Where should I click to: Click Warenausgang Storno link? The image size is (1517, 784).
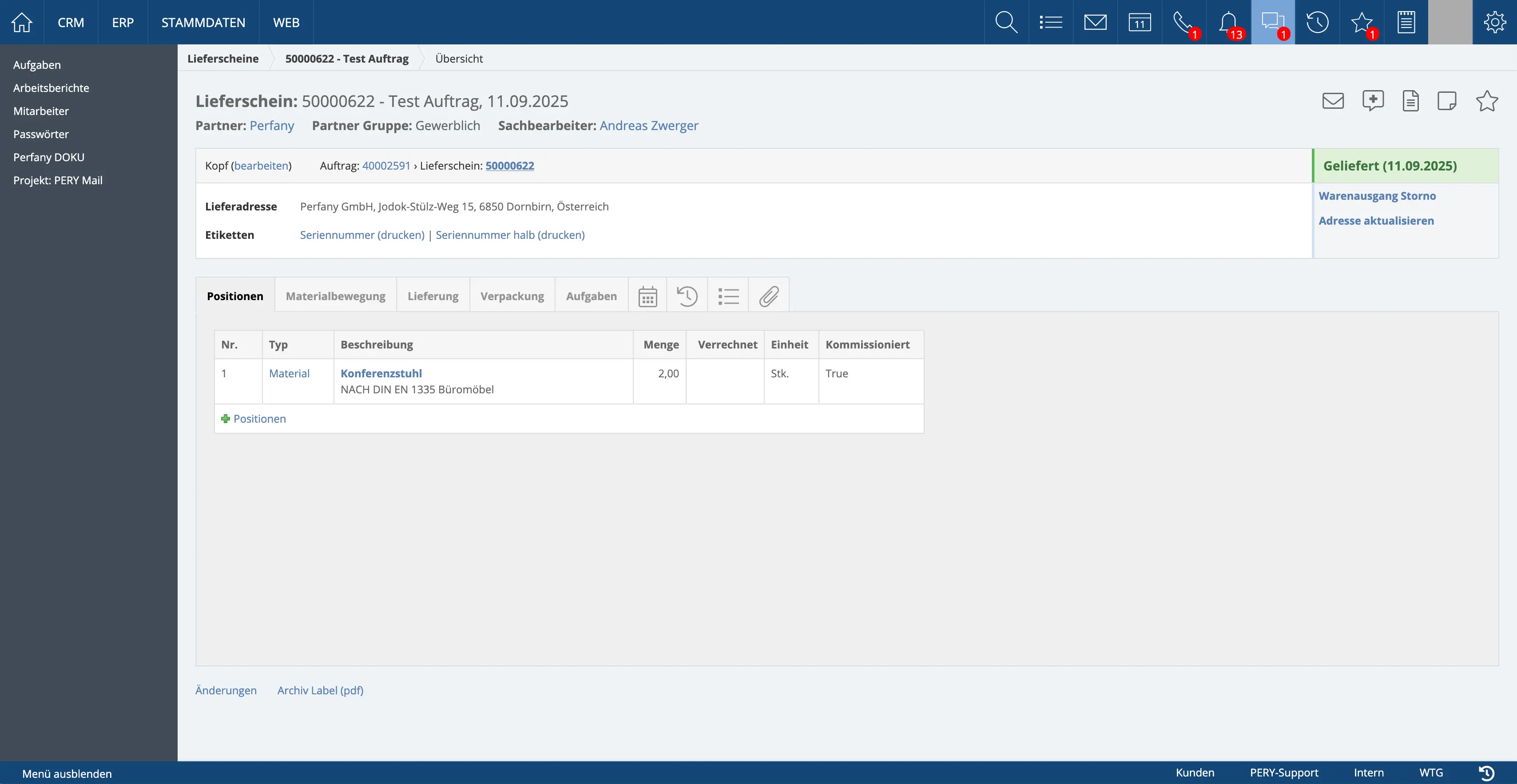tap(1377, 196)
